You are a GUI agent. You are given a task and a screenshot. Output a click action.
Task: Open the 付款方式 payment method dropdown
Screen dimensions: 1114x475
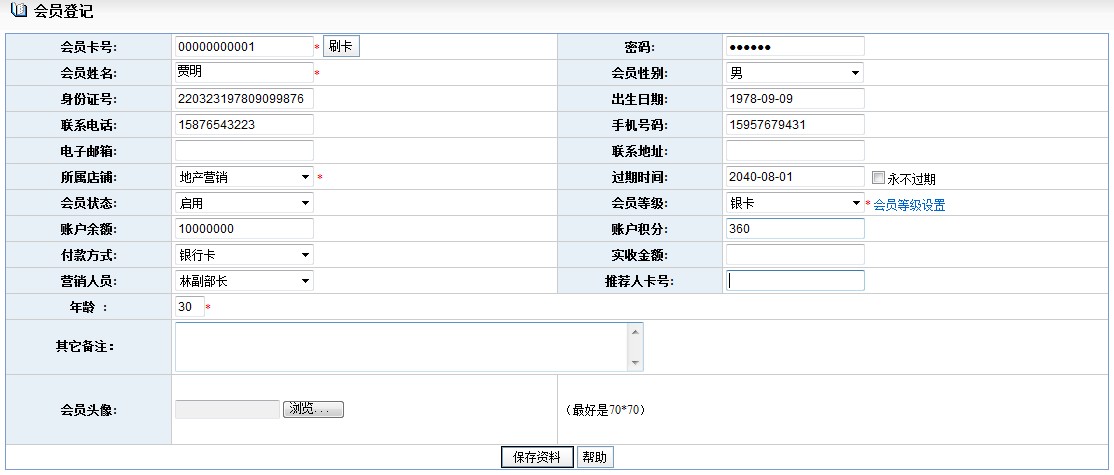[244, 255]
